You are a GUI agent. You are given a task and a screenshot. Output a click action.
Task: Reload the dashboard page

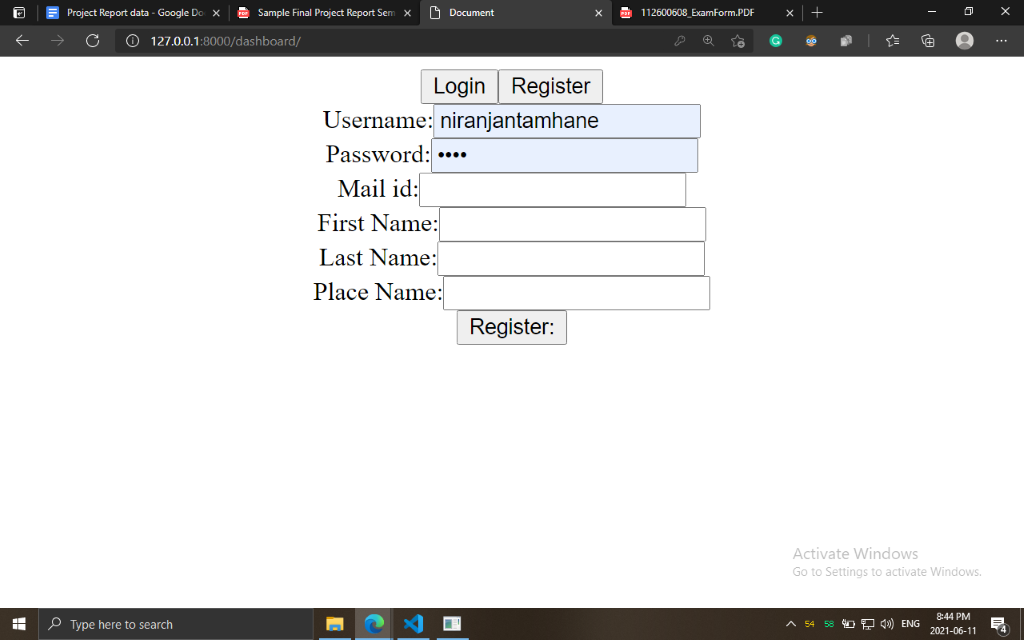[92, 41]
